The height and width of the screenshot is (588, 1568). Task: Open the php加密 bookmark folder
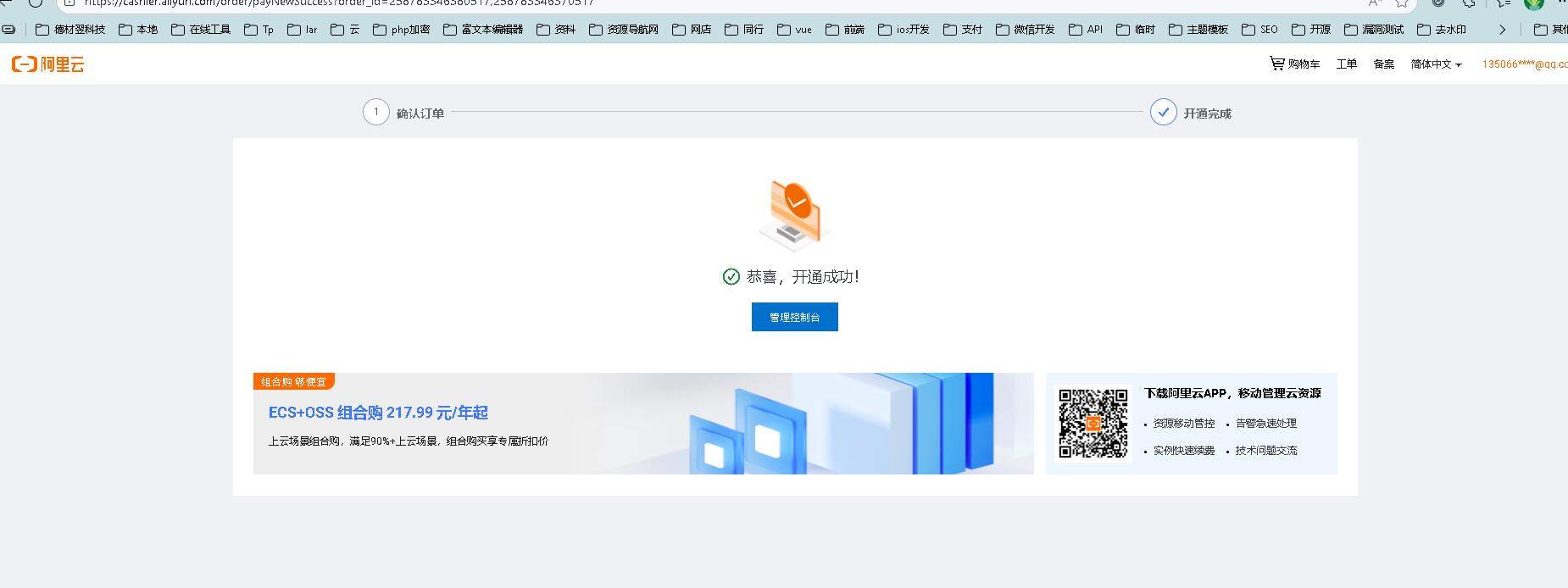click(402, 30)
